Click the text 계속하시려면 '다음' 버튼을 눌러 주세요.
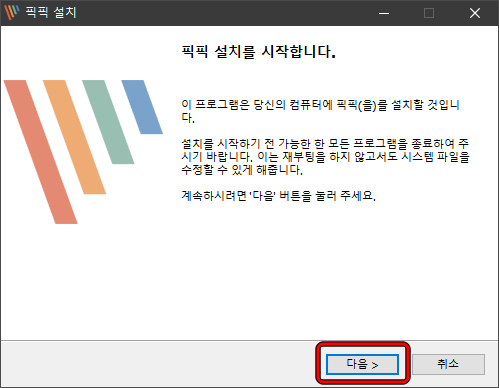 click(x=278, y=196)
